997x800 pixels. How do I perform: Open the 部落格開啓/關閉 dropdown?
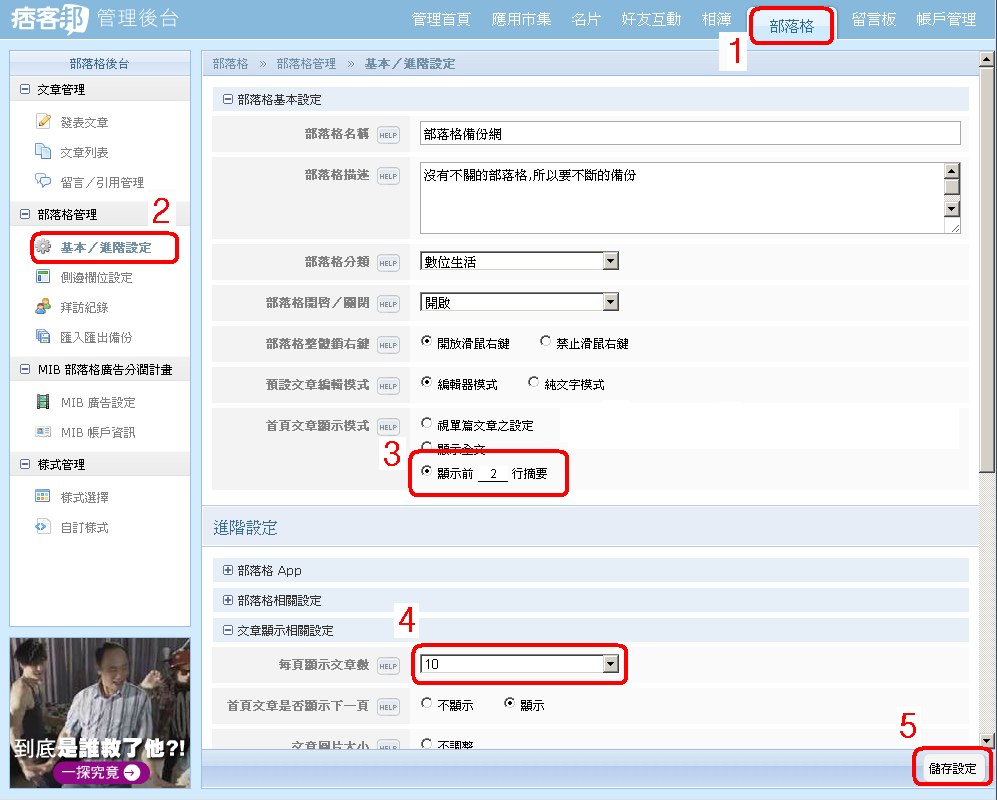click(x=519, y=302)
